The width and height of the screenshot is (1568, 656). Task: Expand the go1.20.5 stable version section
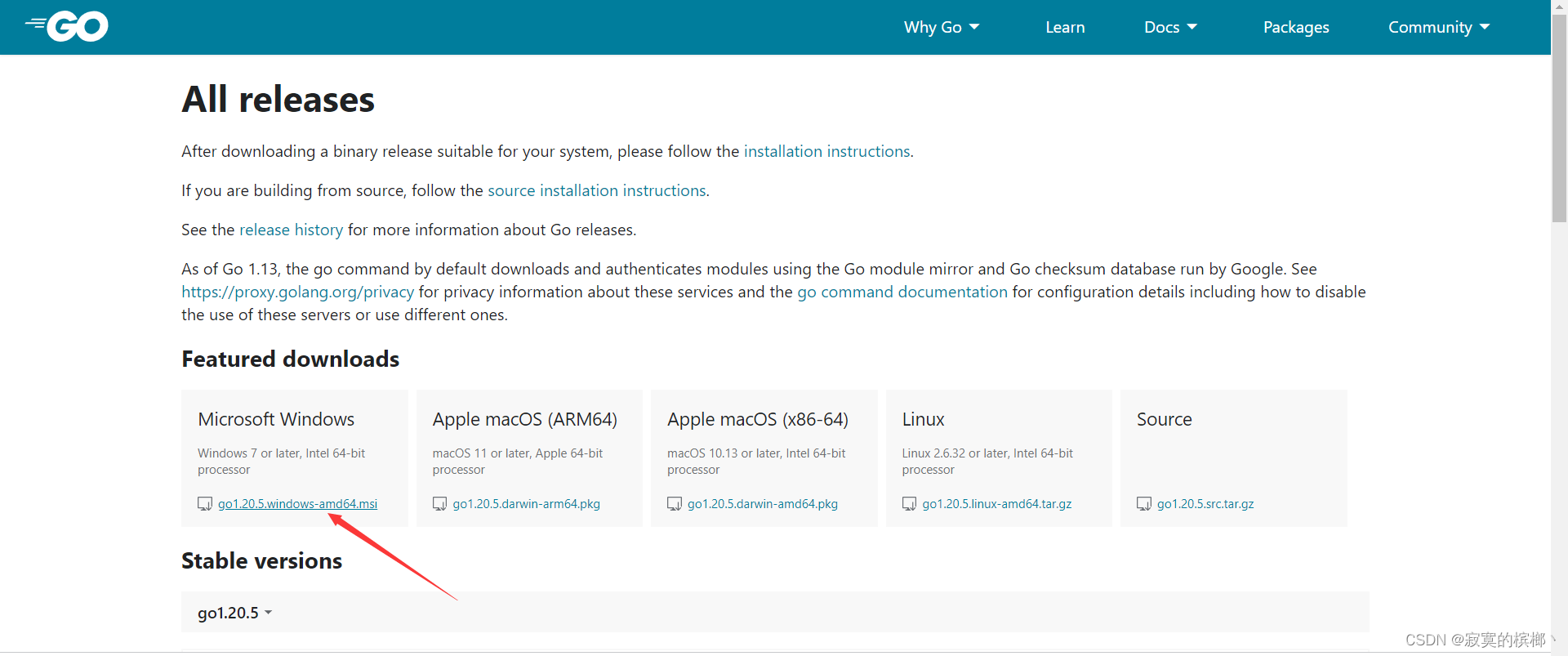click(235, 613)
